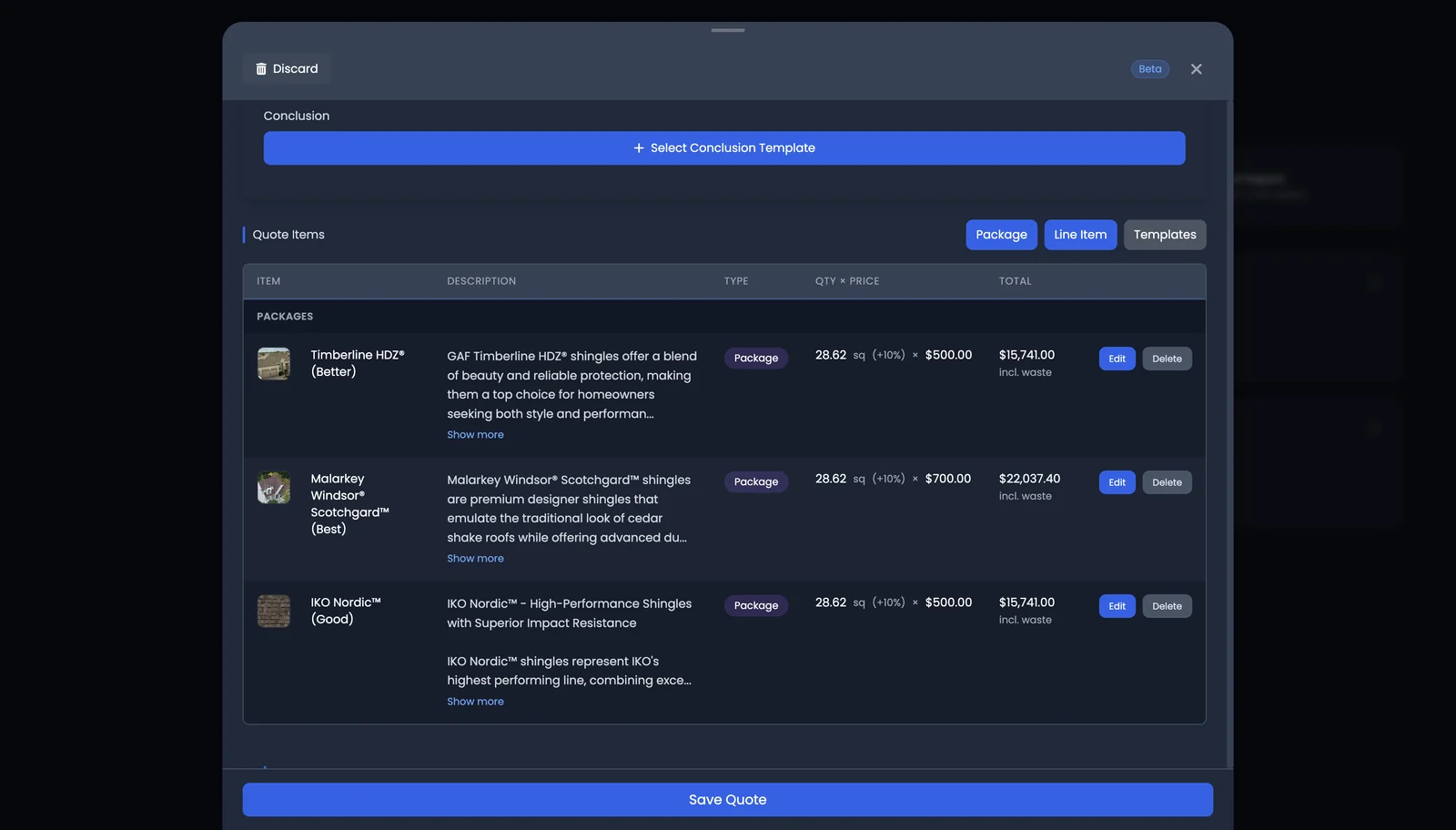Viewport: 1456px width, 830px height.
Task: Delete the Timberline HDZ (Better) package
Action: click(x=1167, y=359)
